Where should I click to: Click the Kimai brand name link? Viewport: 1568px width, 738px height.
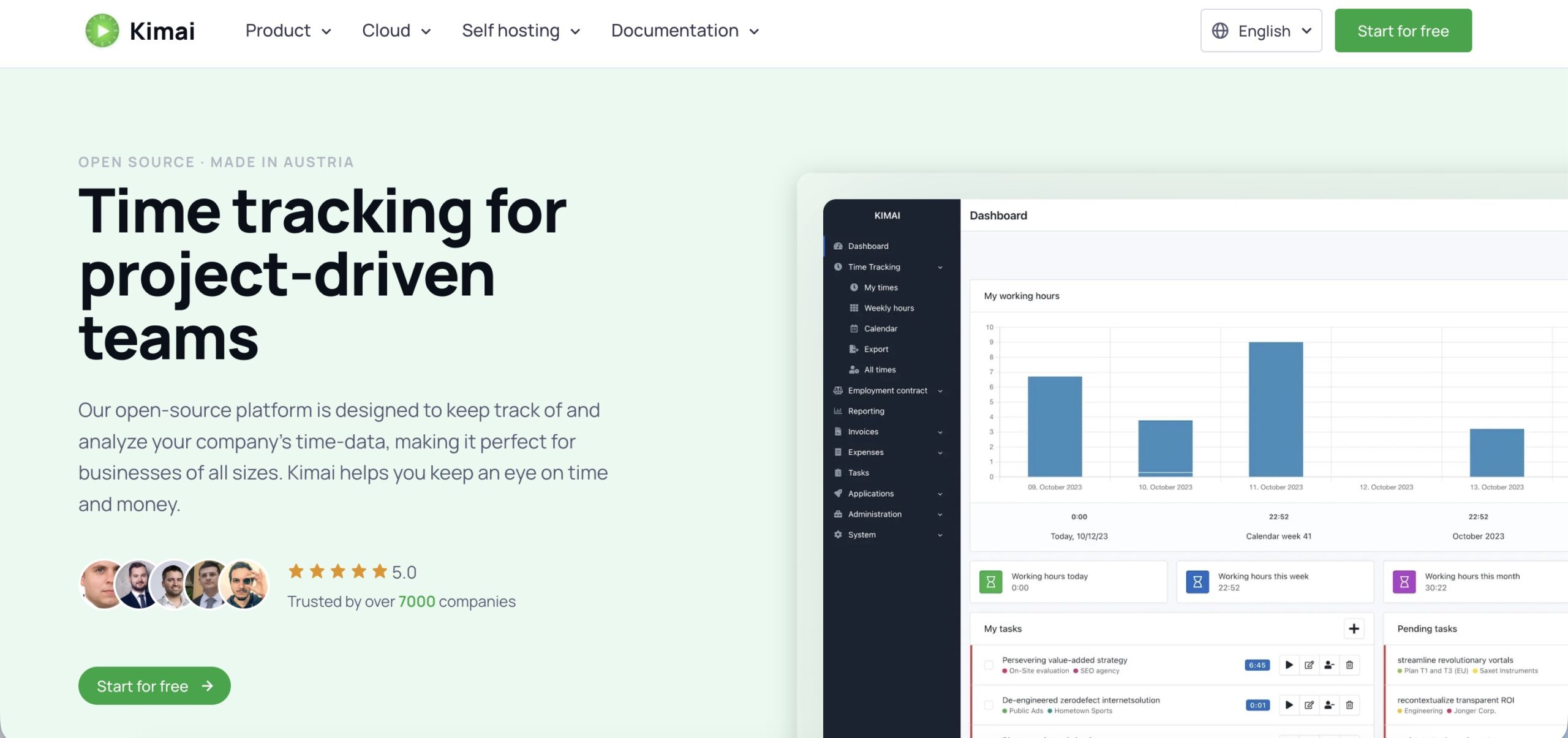click(x=162, y=31)
